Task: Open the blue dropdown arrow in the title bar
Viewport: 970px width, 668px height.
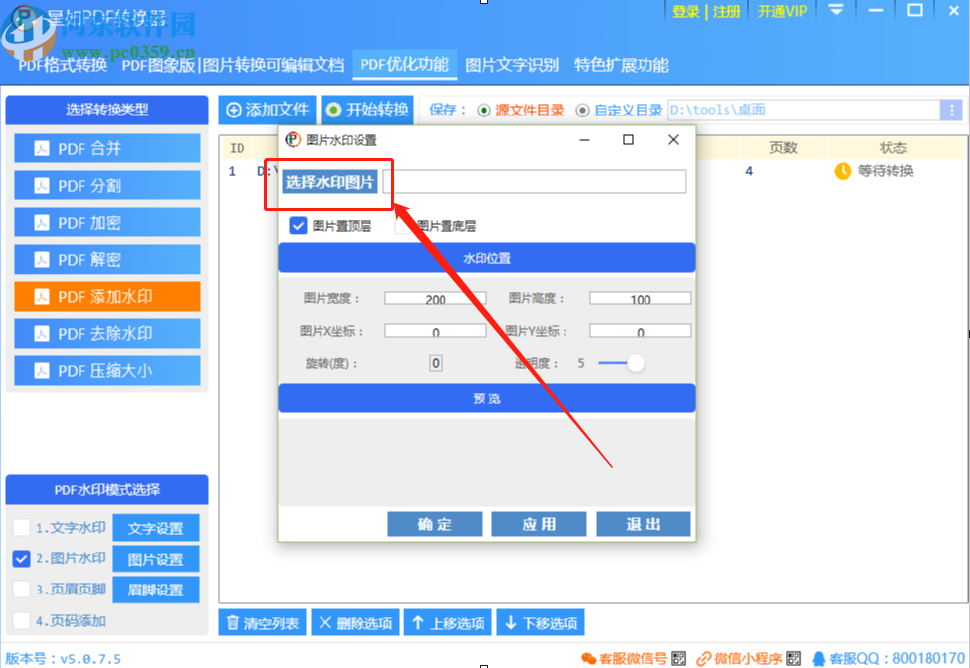Action: [x=836, y=11]
